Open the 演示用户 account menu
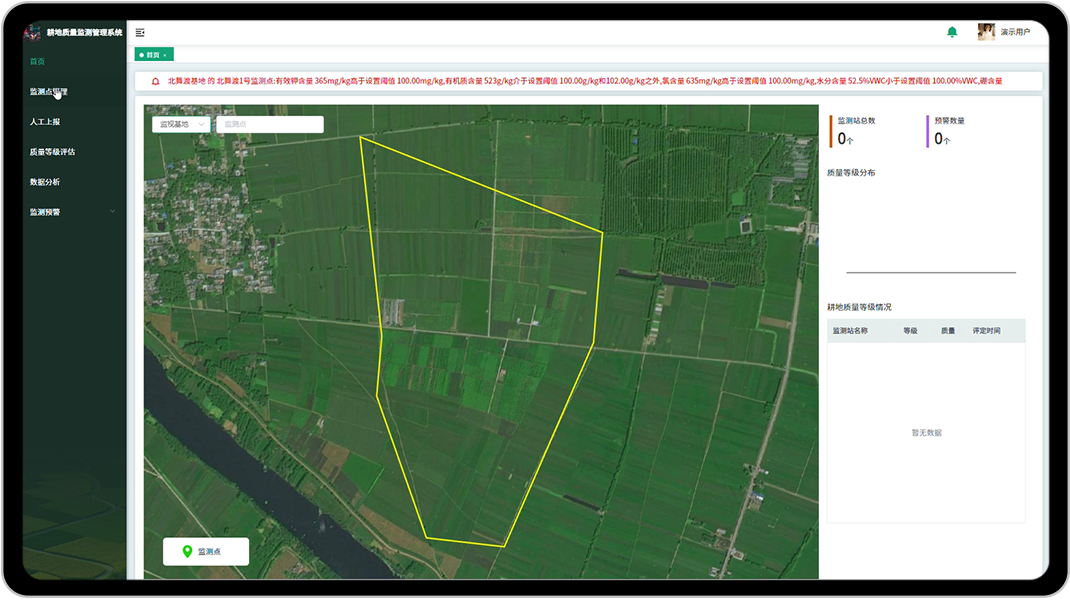1070x600 pixels. point(1015,32)
